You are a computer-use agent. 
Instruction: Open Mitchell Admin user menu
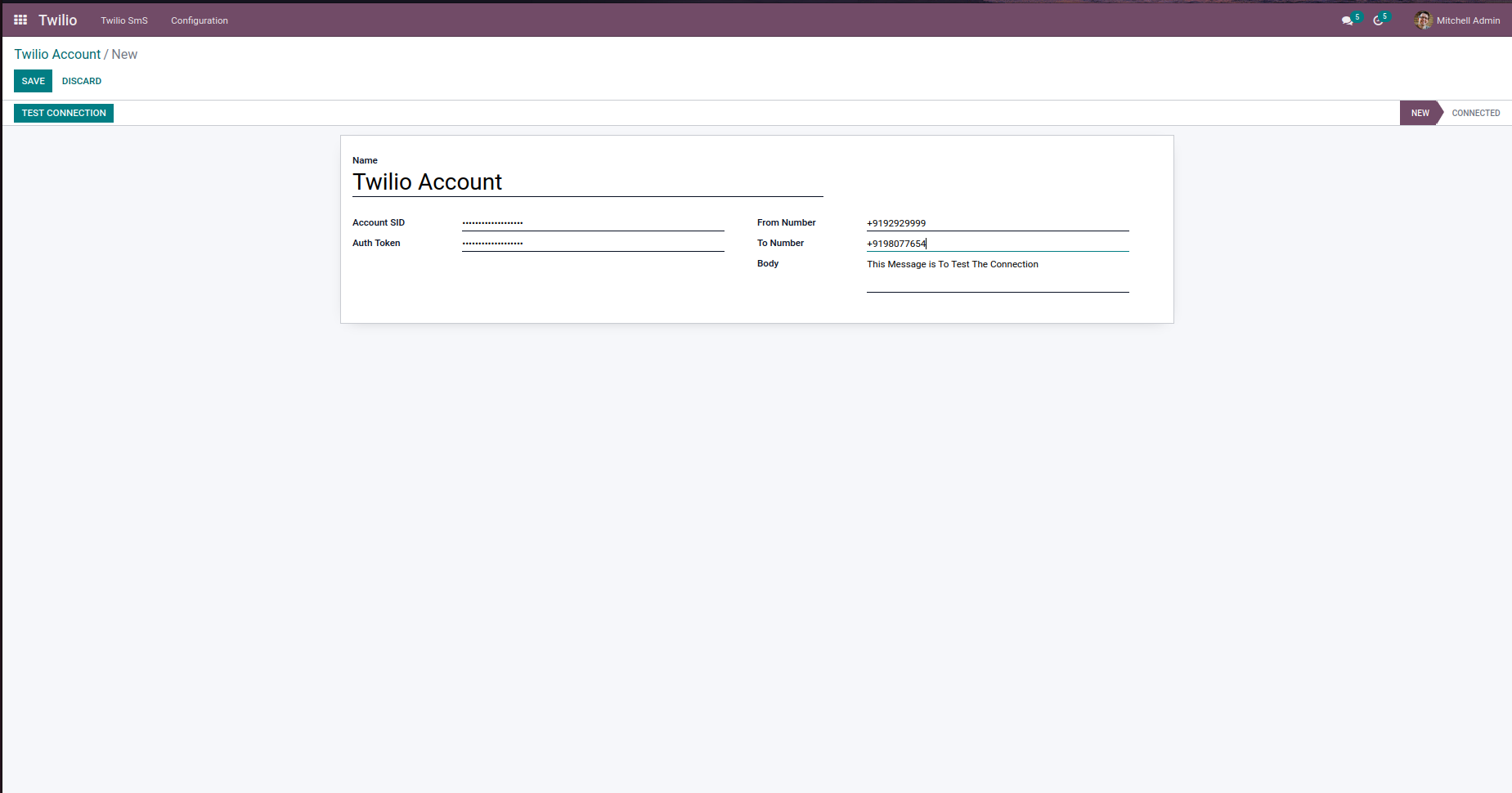1457,20
